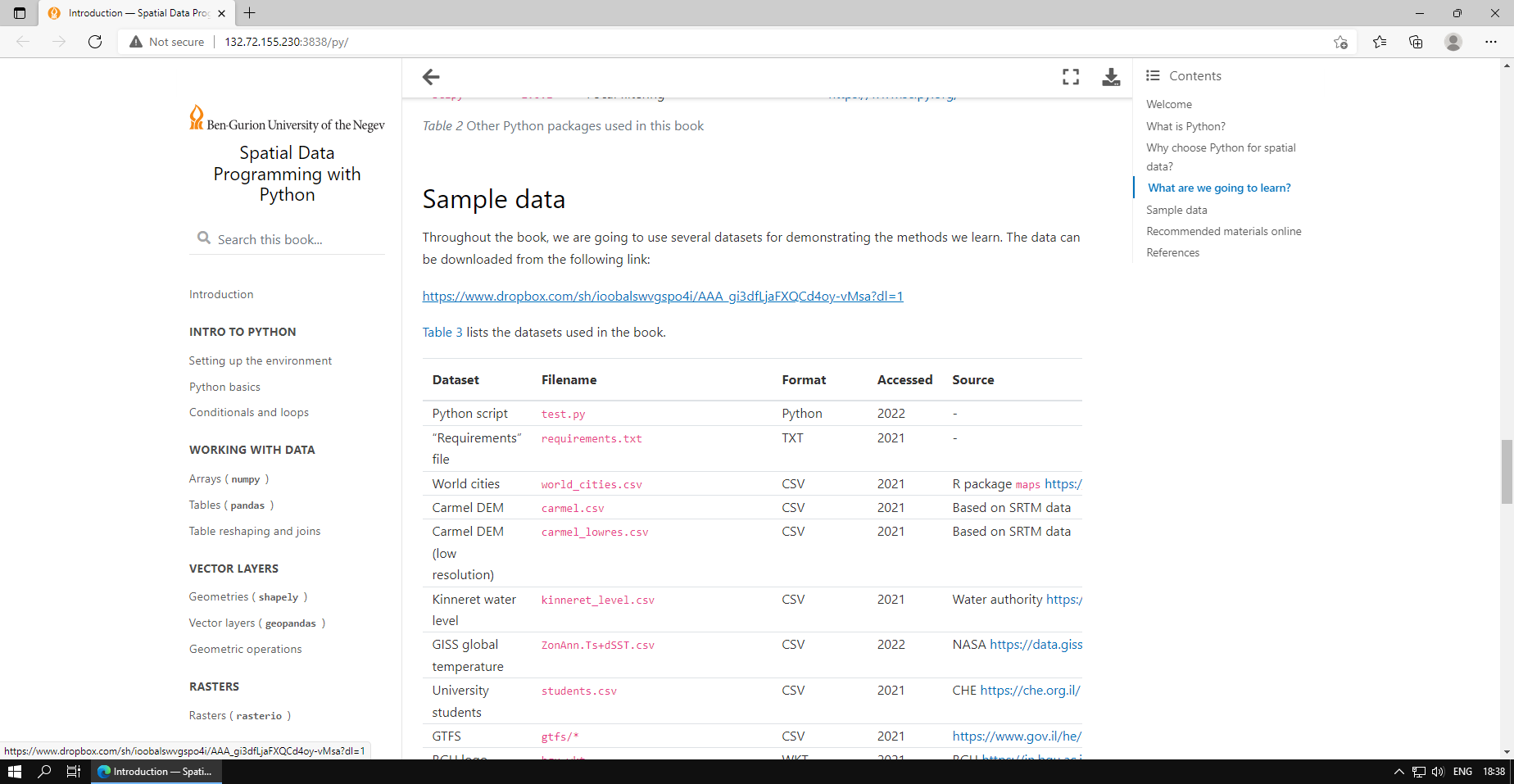Close the Introduction browser tab
The height and width of the screenshot is (784, 1514).
point(222,13)
